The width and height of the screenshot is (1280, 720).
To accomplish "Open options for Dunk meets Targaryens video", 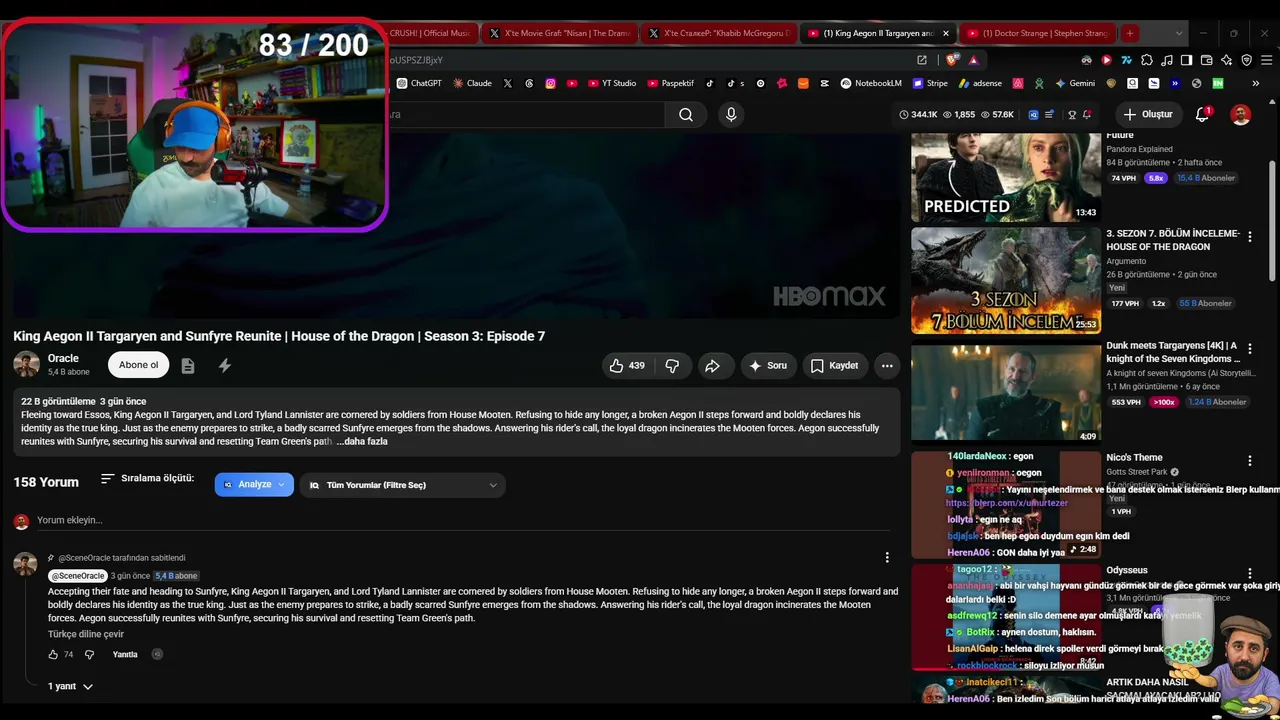I will coord(1249,349).
